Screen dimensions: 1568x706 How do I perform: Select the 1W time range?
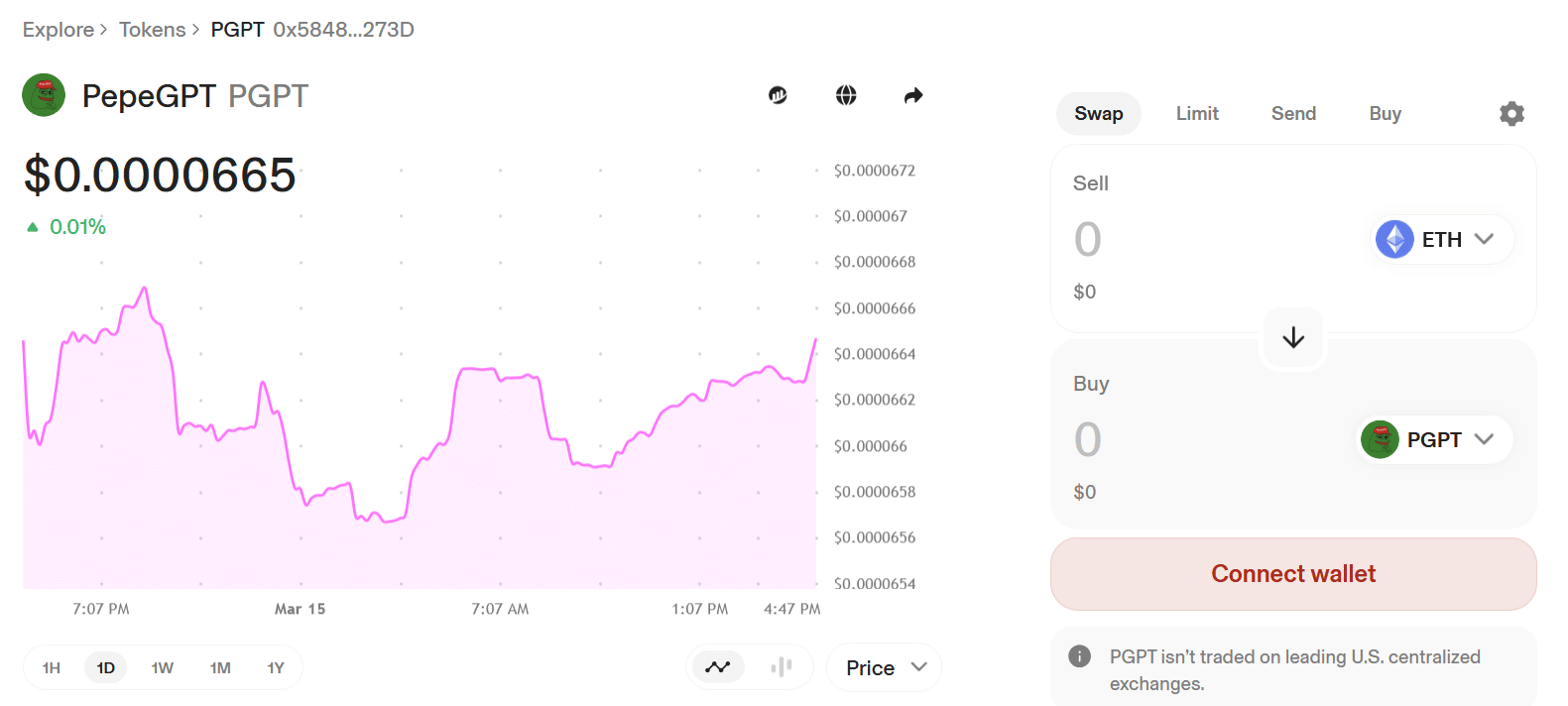click(163, 668)
